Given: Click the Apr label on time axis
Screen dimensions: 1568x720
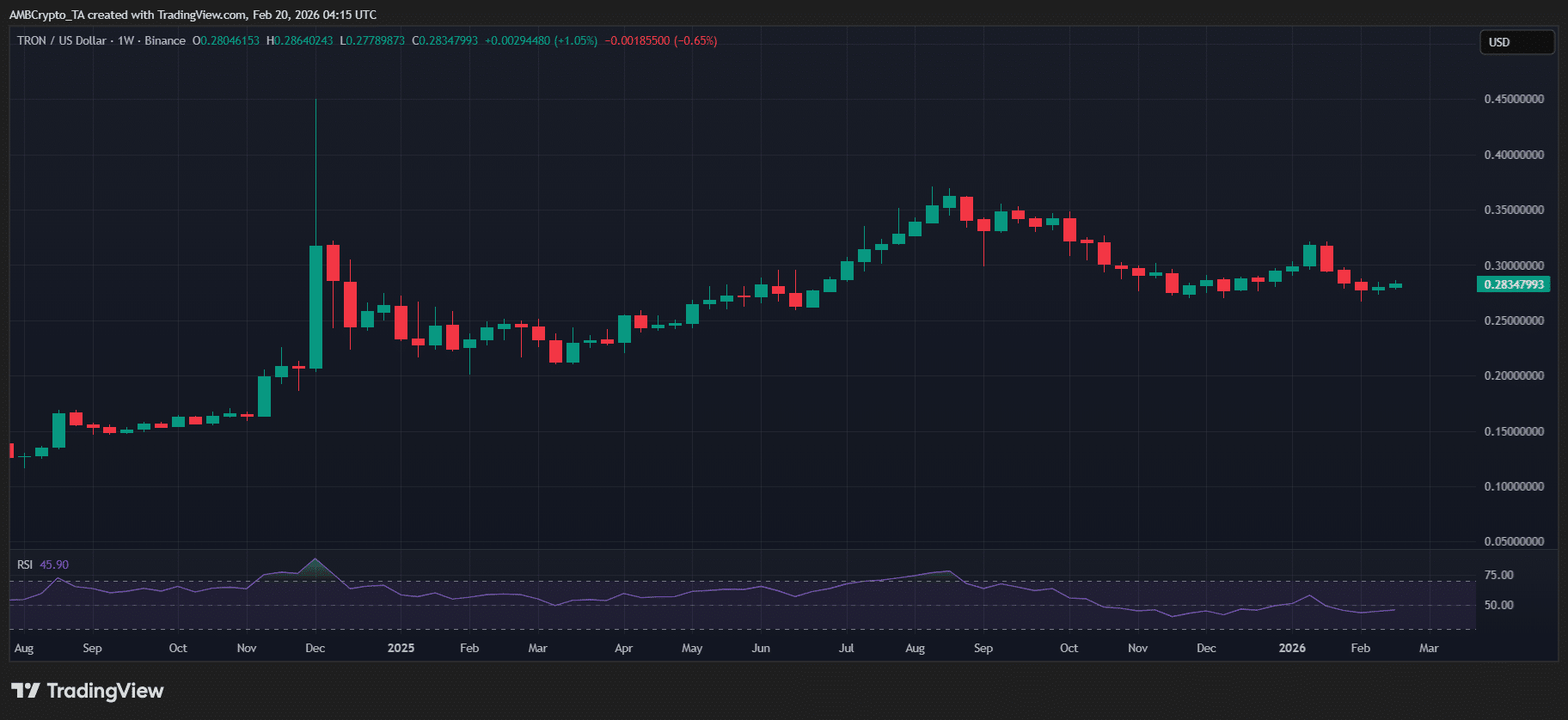Looking at the screenshot, I should click(623, 648).
